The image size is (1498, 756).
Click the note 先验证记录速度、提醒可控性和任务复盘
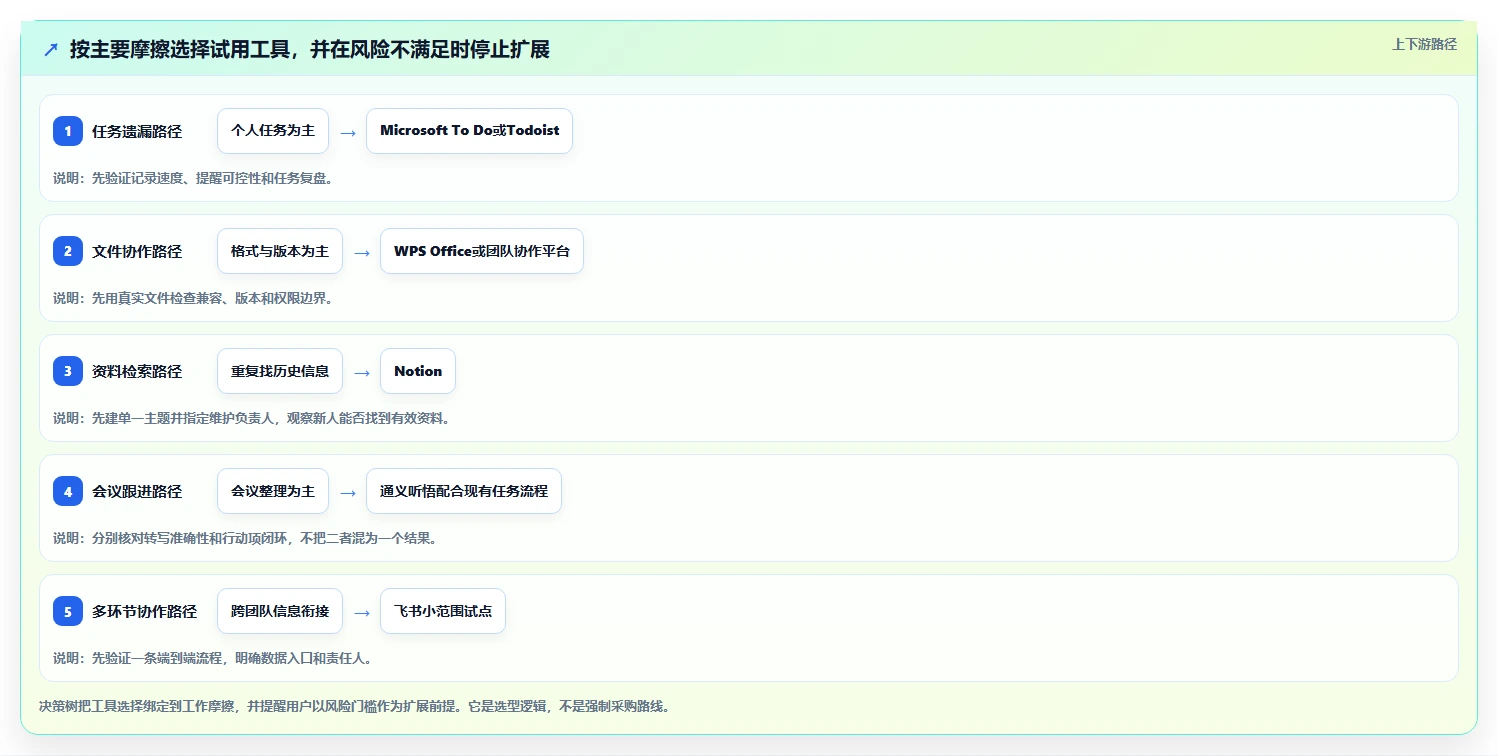coord(193,178)
